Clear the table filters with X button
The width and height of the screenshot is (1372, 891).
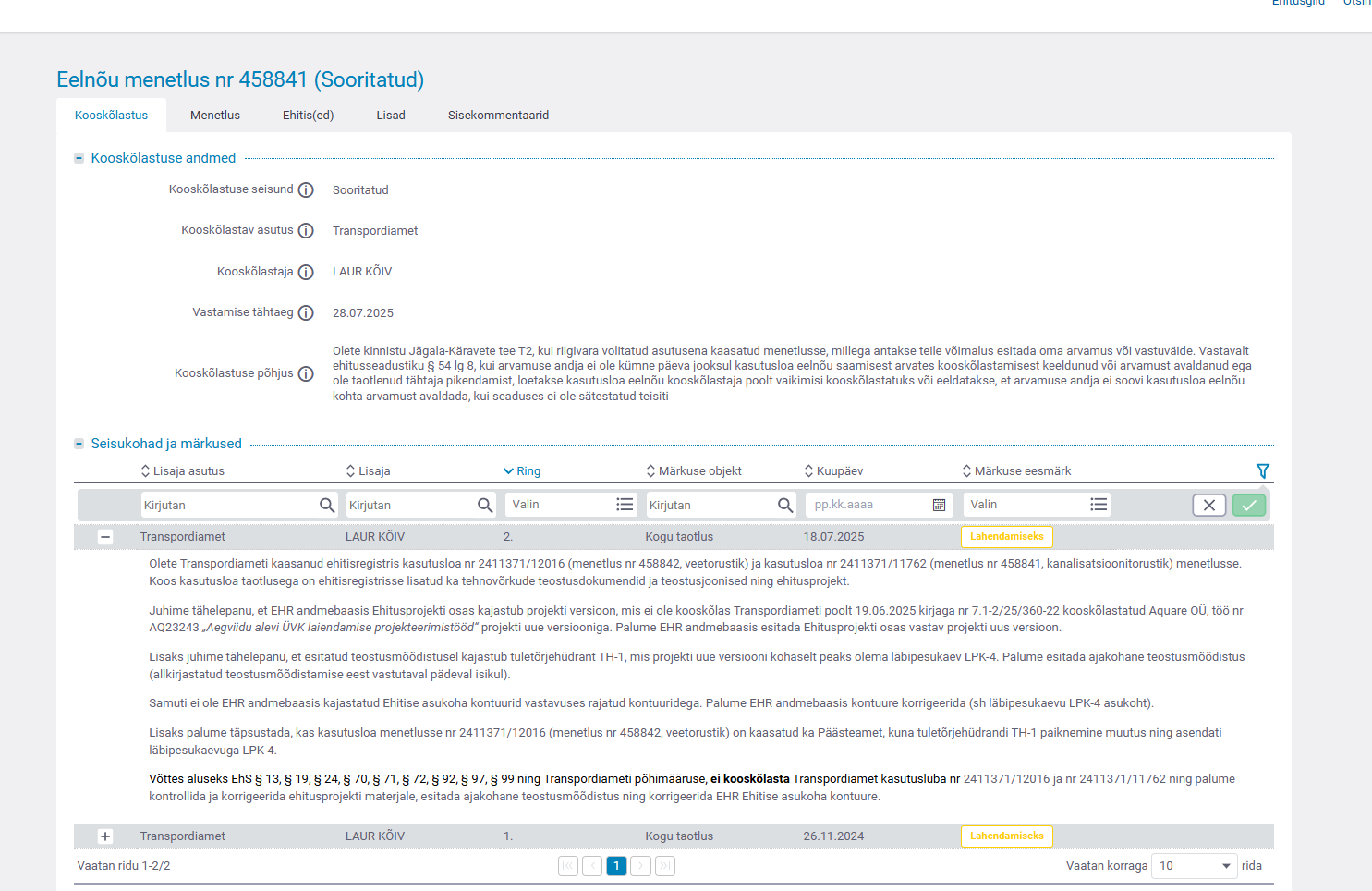[x=1209, y=505]
